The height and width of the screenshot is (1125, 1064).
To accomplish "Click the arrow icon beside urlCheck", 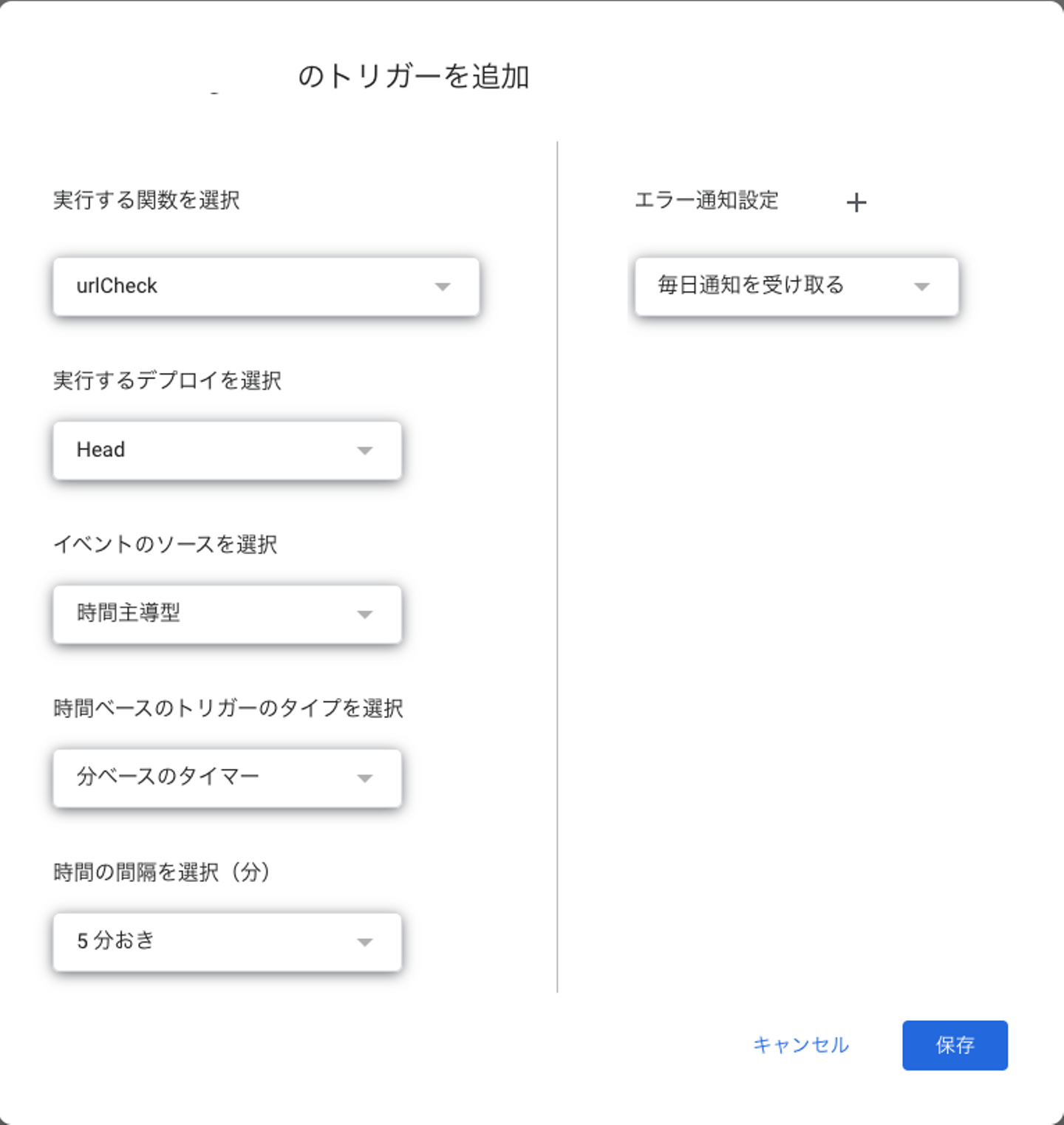I will 443,287.
